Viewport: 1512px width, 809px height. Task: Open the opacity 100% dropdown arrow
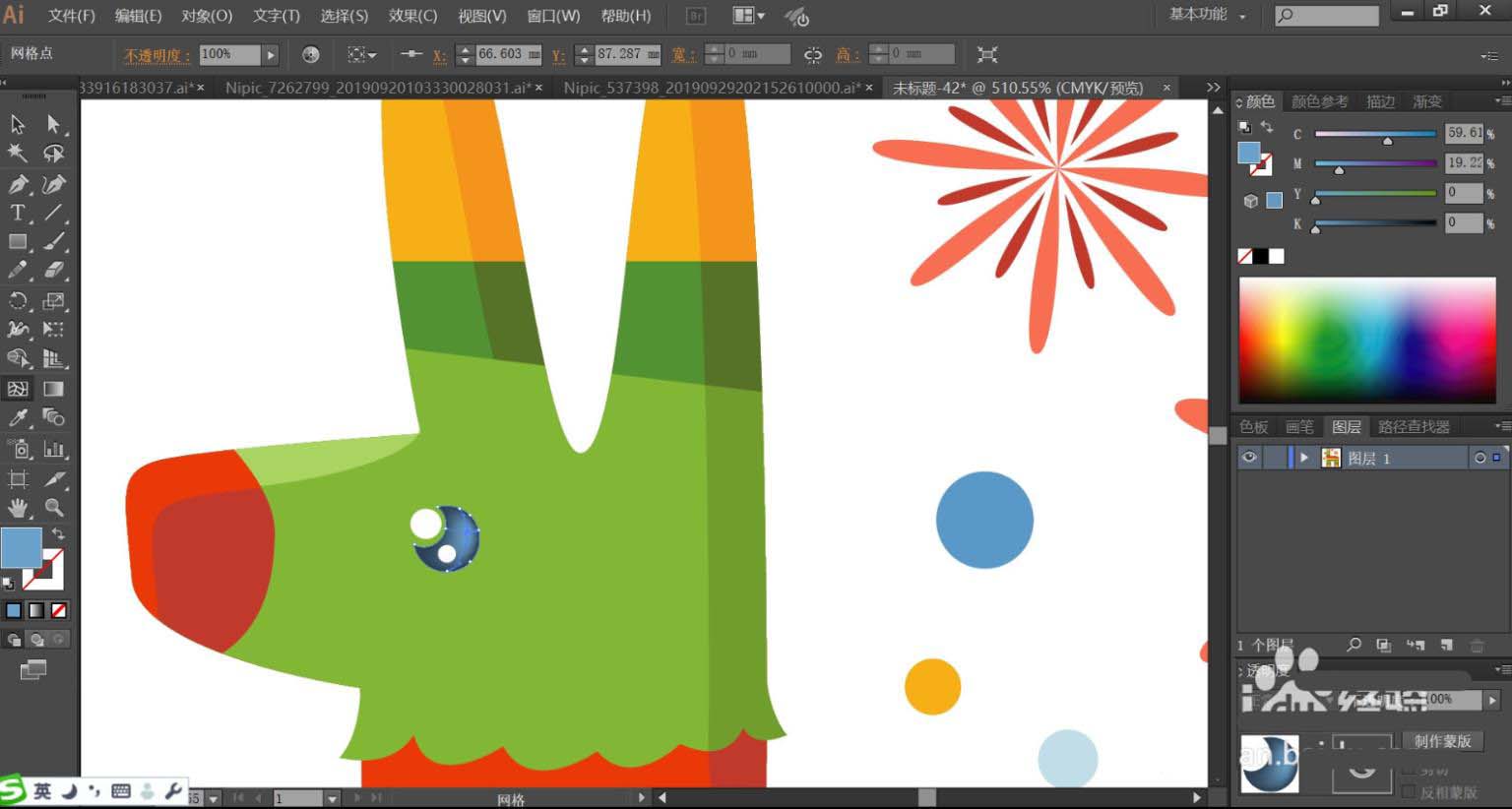point(271,55)
